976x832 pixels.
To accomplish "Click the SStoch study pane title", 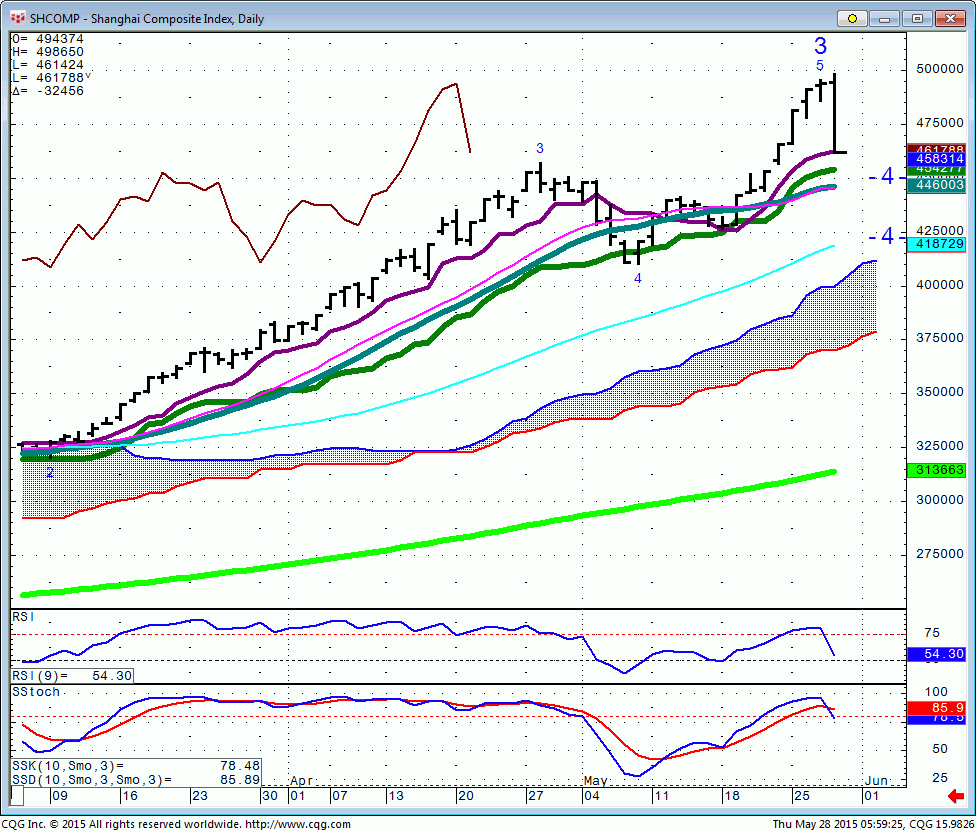I will 36,692.
